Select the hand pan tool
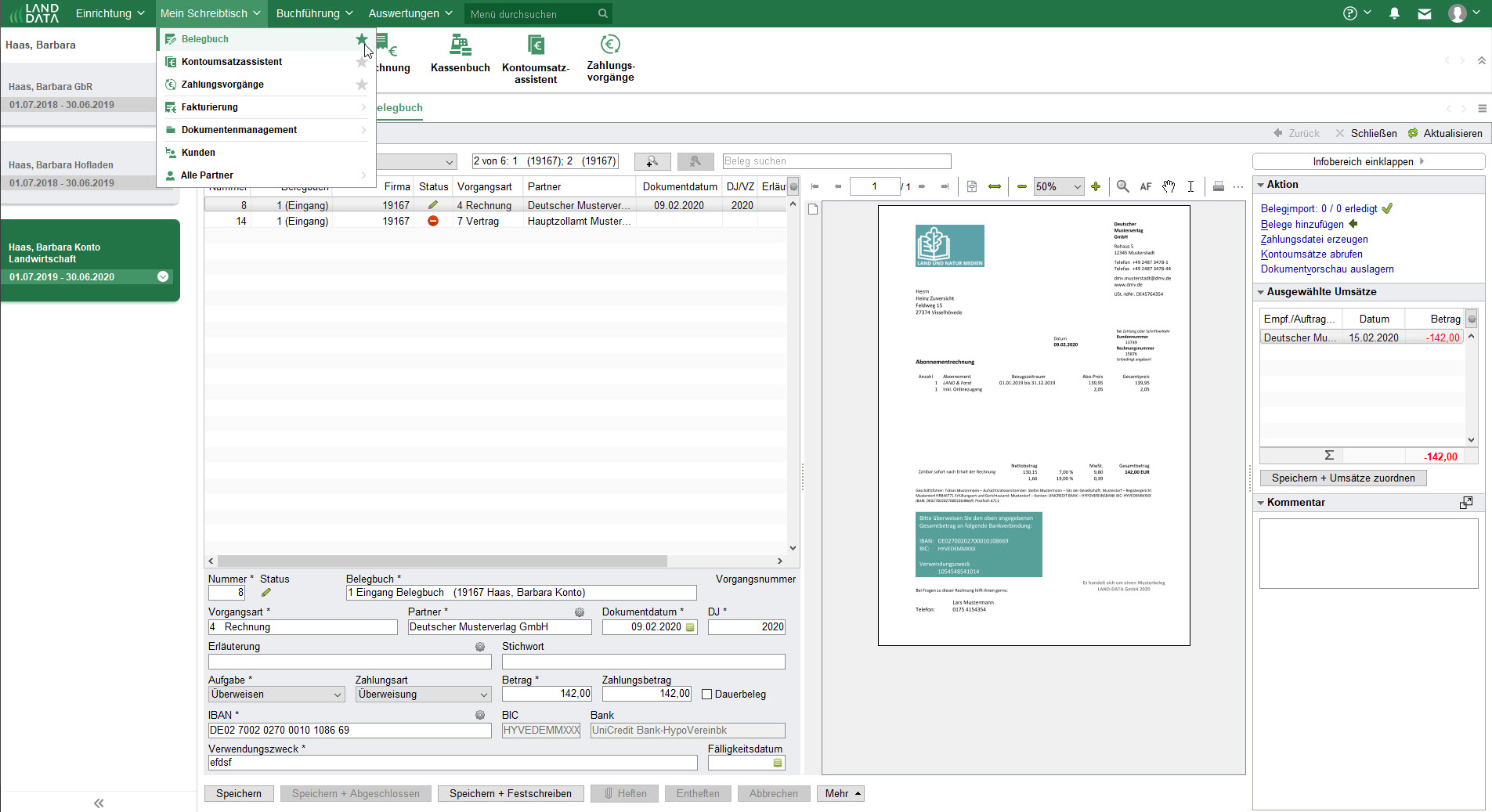The height and width of the screenshot is (812, 1492). [1169, 186]
